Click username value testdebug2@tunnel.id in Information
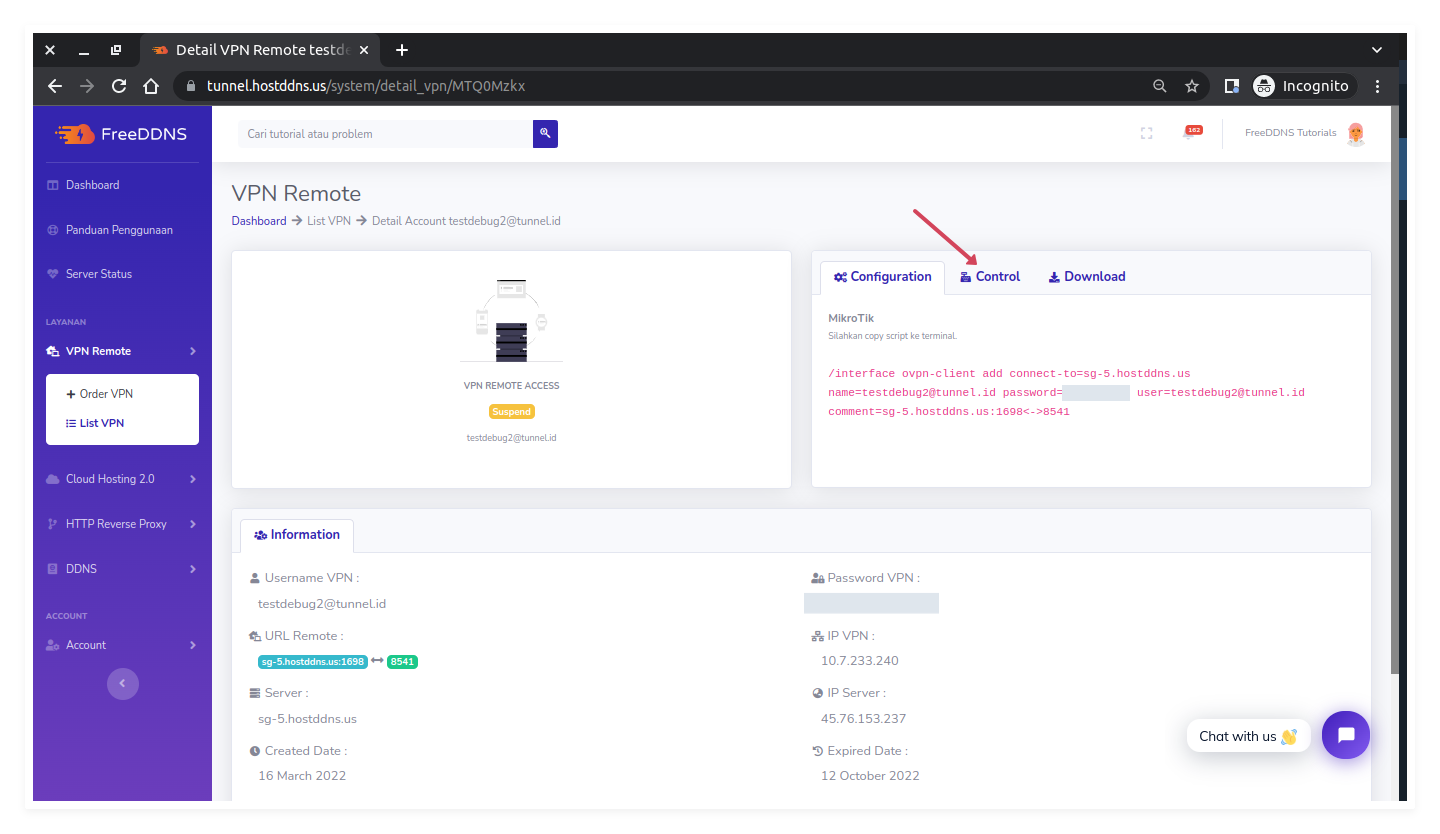 coord(322,604)
